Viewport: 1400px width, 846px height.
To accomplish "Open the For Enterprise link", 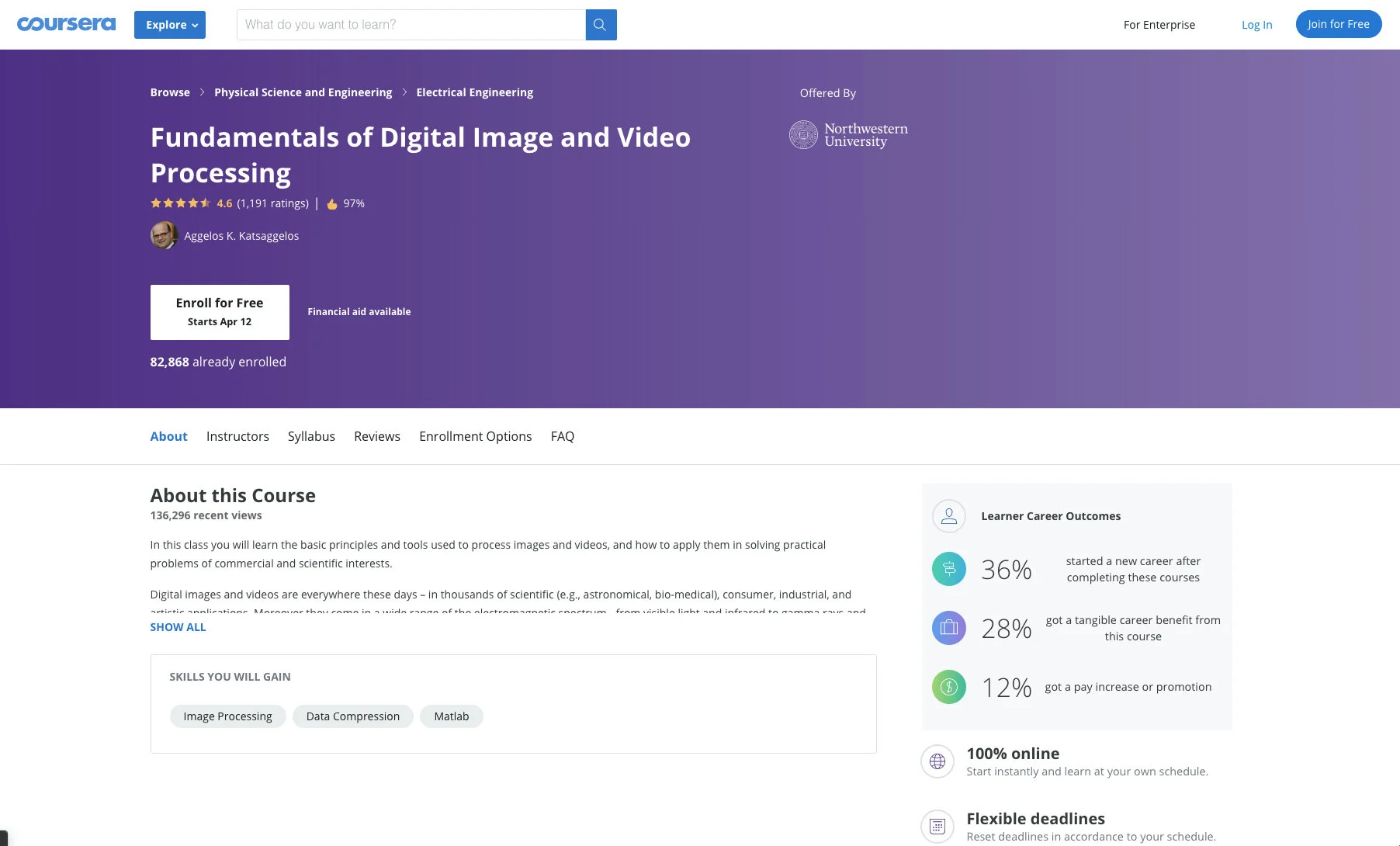I will [x=1159, y=25].
